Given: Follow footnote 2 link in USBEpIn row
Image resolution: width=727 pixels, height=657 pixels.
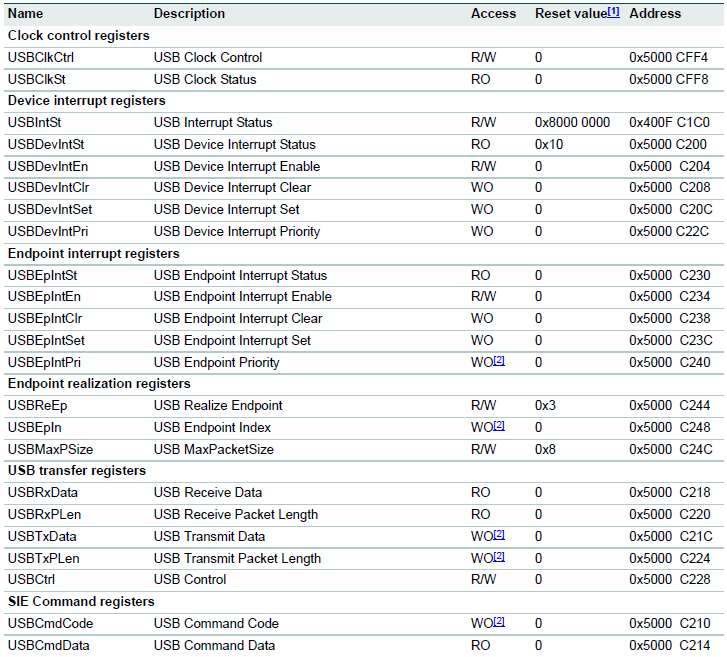Looking at the screenshot, I should click(499, 426).
